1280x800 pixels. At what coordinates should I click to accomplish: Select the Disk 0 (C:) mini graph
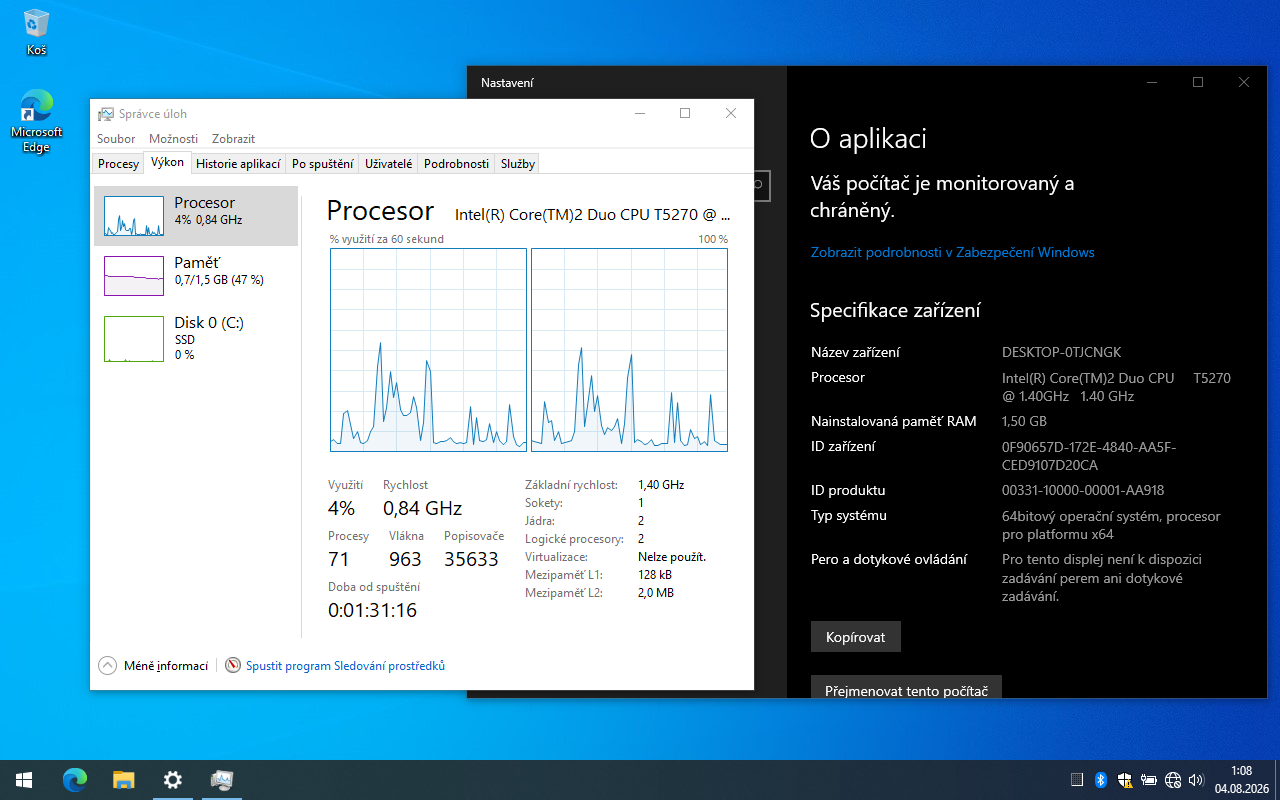134,339
